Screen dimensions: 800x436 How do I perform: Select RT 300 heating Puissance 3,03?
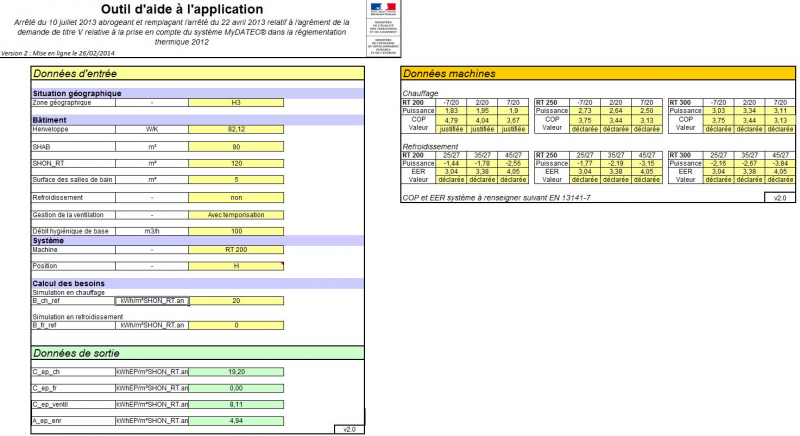point(718,111)
